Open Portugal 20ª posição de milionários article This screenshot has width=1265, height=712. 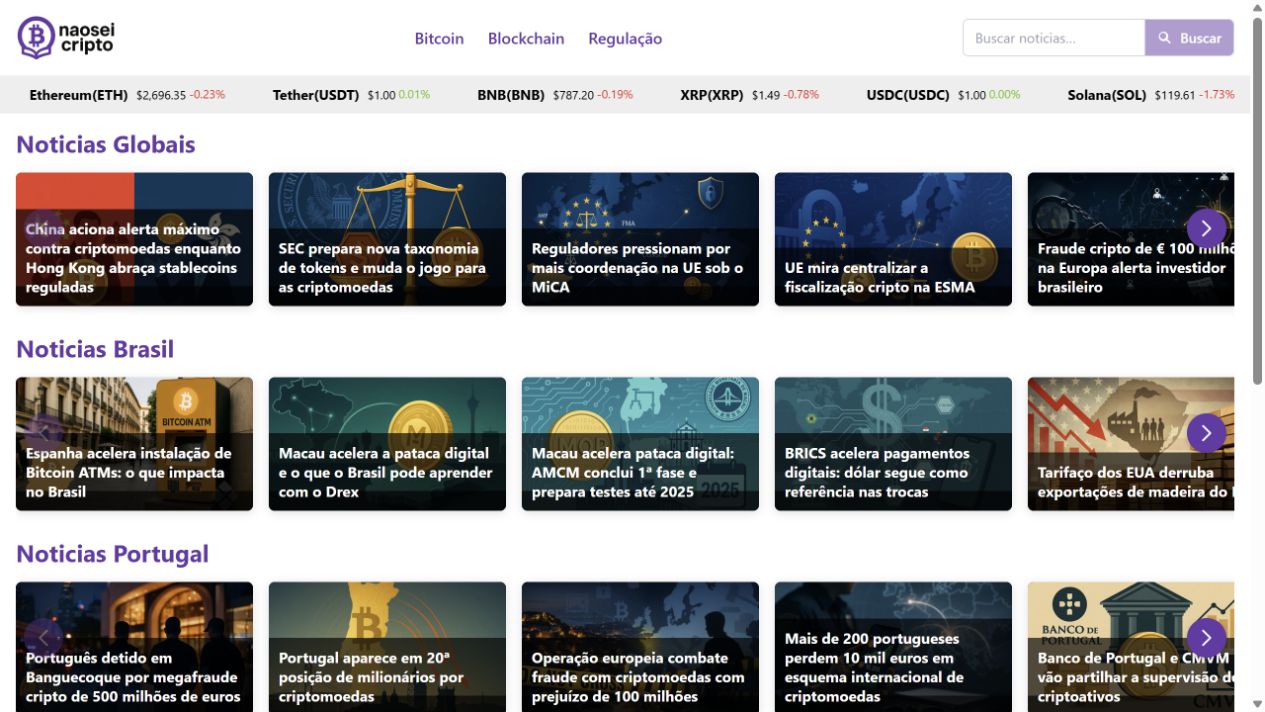(x=387, y=647)
